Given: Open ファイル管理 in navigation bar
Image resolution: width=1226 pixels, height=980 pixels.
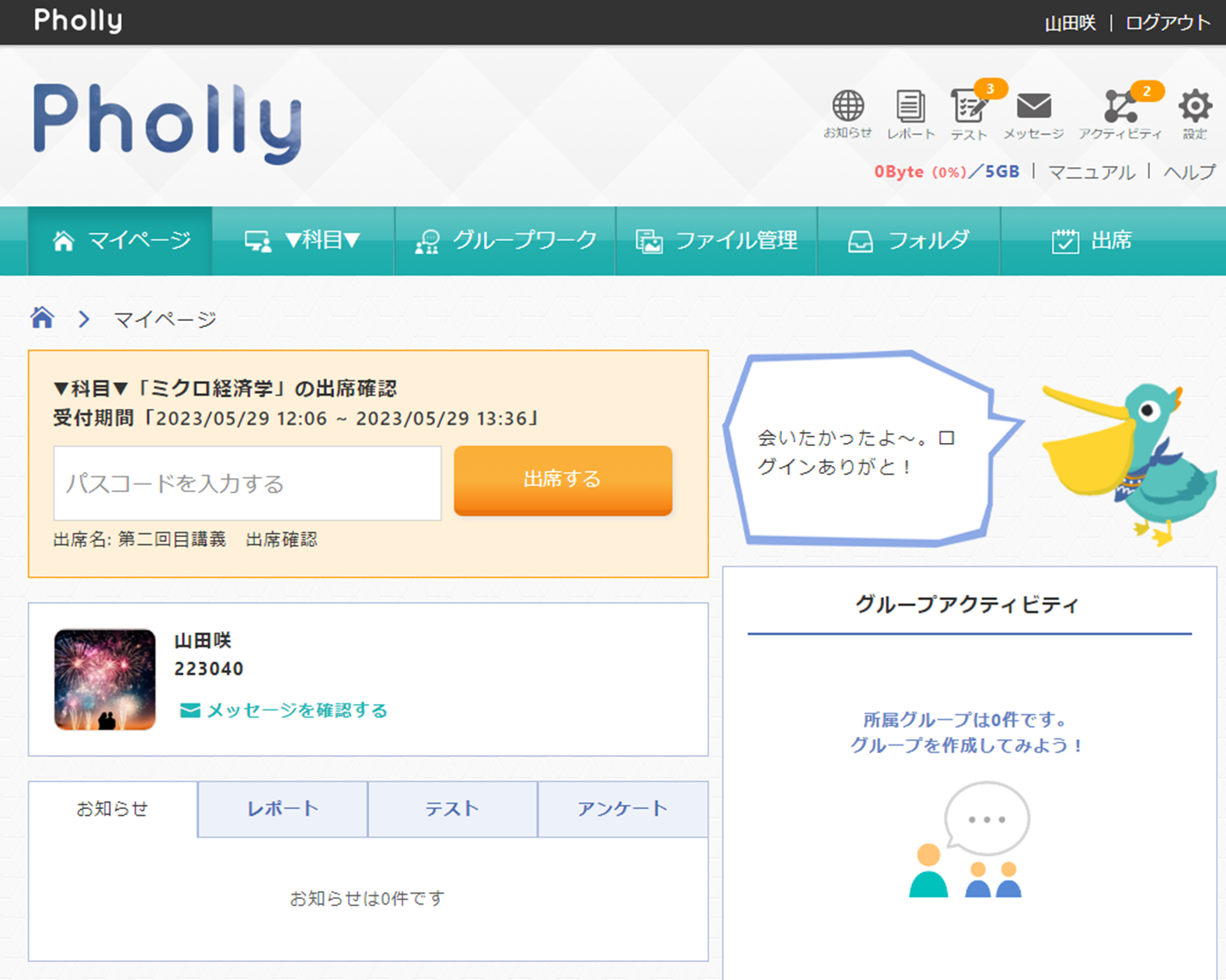Looking at the screenshot, I should coord(716,241).
